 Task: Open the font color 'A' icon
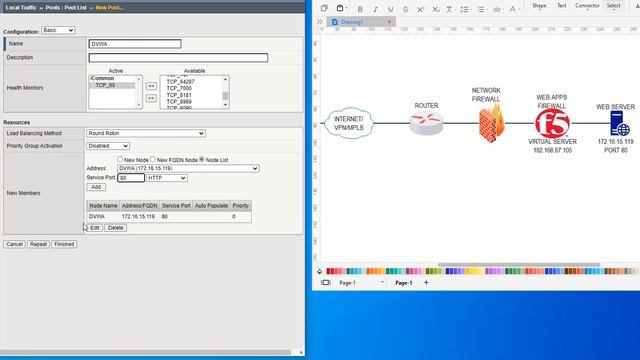point(513,9)
